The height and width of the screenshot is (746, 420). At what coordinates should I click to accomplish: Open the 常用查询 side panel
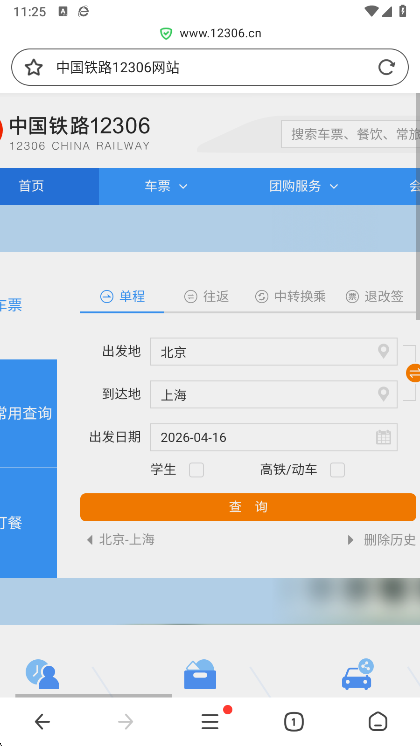coord(28,413)
